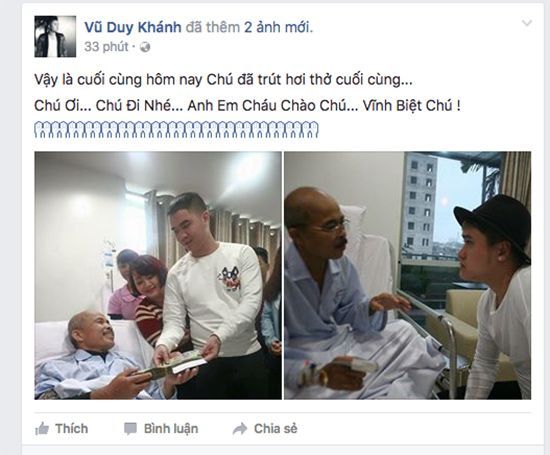The image size is (550, 455).
Task: Open the "2 ảnh mới" photos link
Action: coord(277,27)
